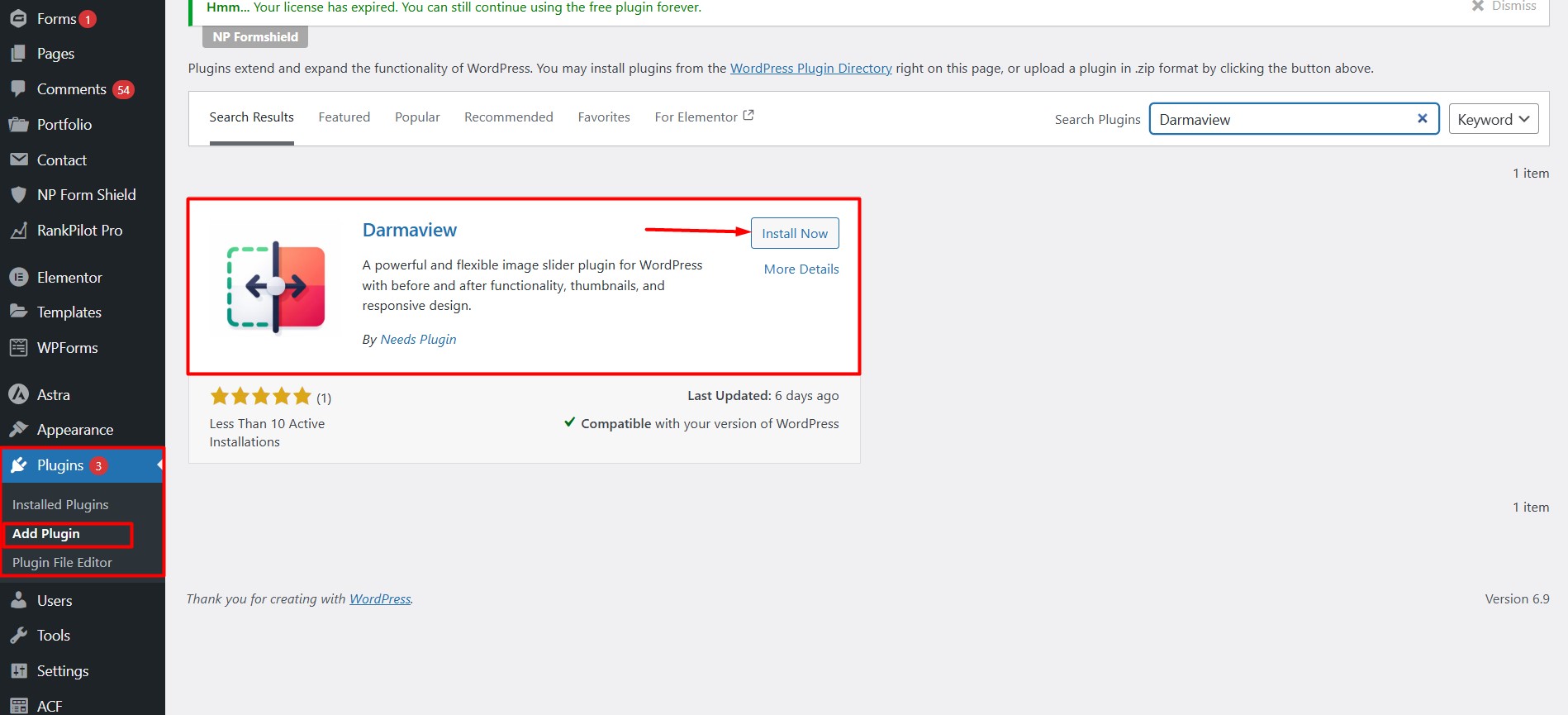Open Appearance via paintbrush icon
Screen dimensions: 1568x715
point(18,430)
